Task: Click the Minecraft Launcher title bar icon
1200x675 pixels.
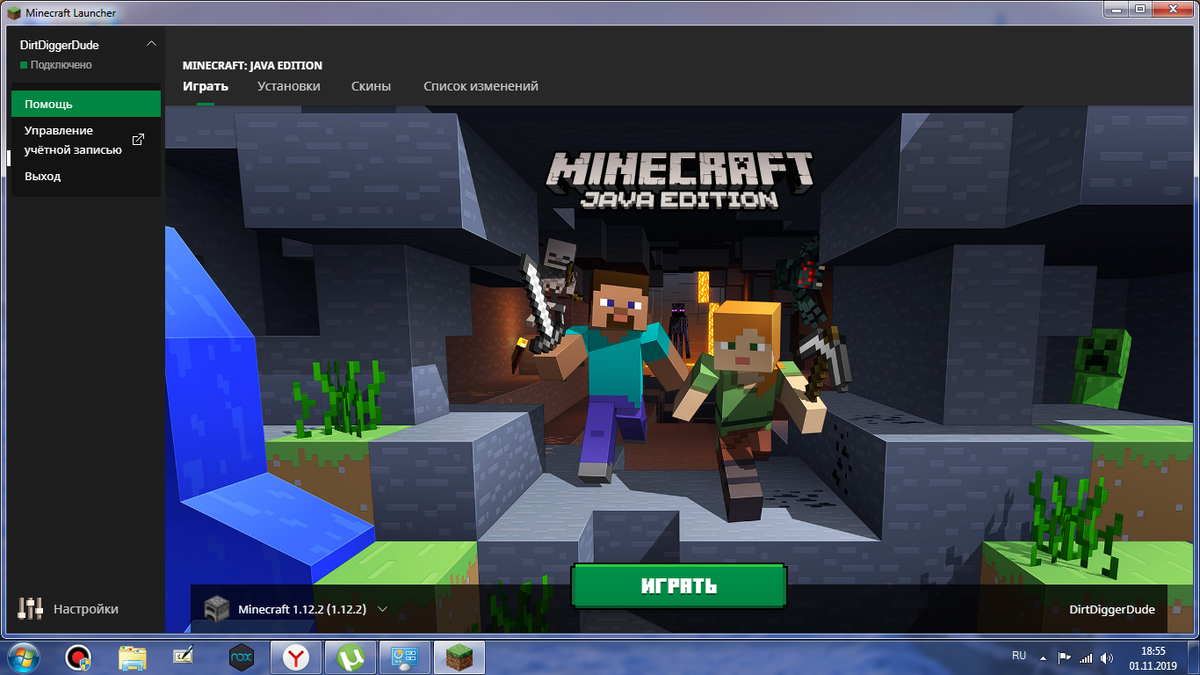Action: coord(12,12)
